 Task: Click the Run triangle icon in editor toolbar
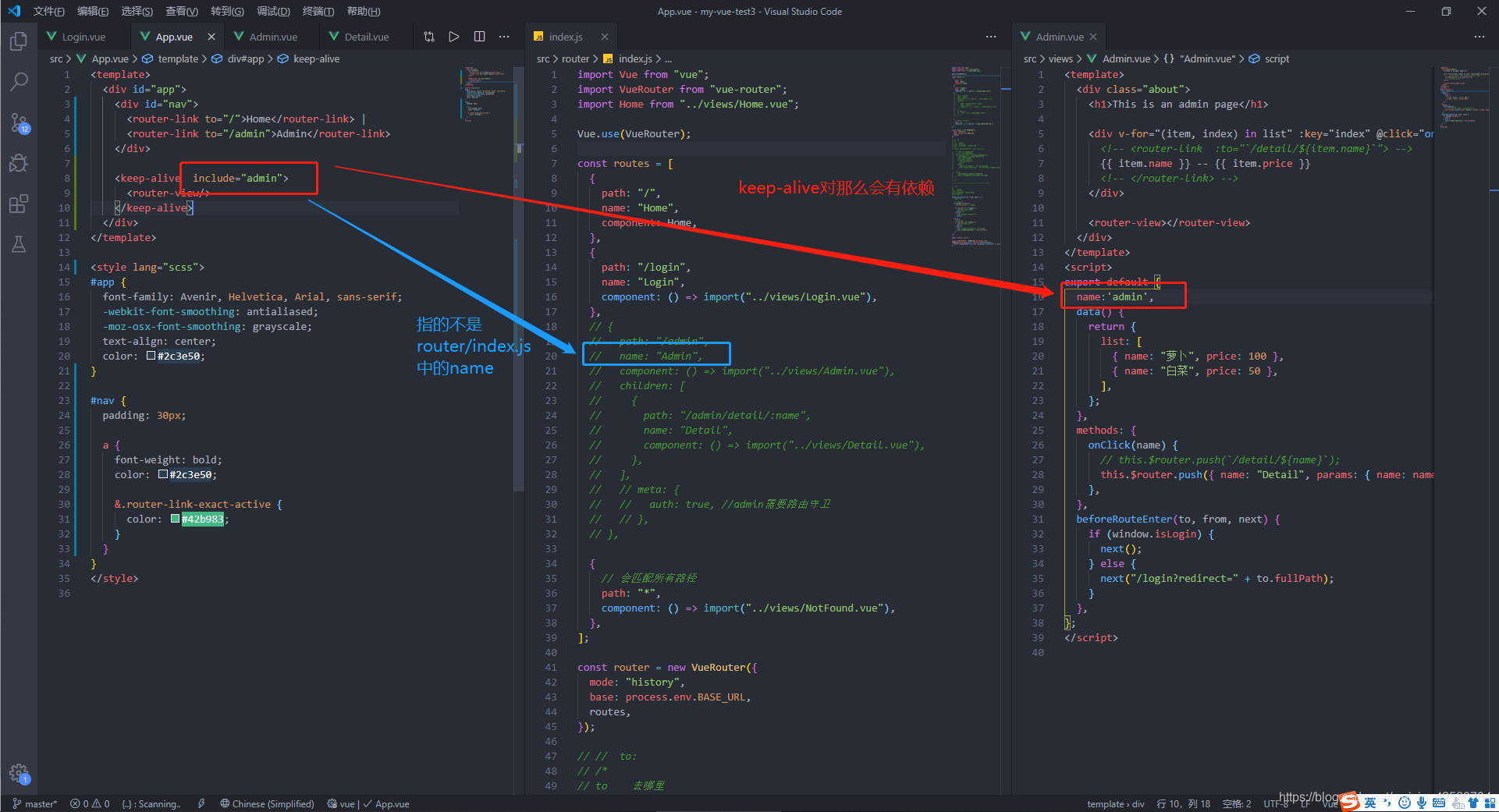[x=454, y=37]
